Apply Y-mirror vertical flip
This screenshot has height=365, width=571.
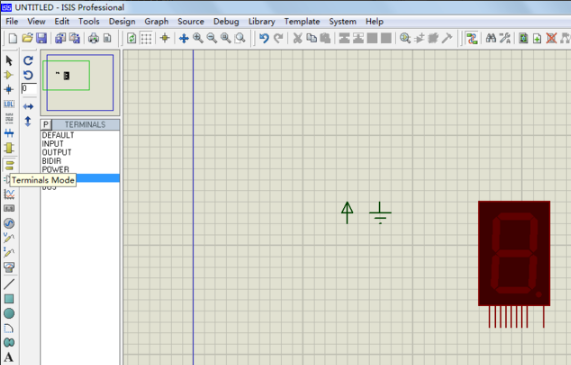(x=28, y=121)
